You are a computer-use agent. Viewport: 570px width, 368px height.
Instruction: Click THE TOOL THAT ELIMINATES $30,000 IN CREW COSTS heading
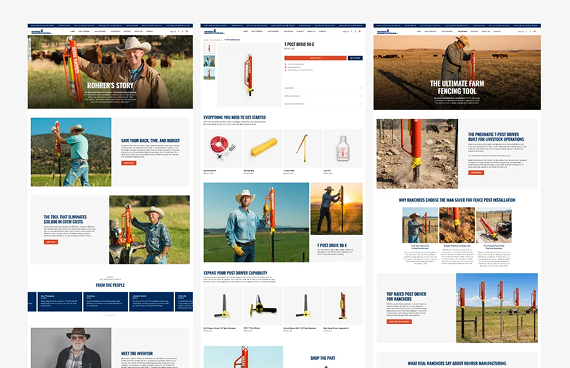tap(65, 219)
